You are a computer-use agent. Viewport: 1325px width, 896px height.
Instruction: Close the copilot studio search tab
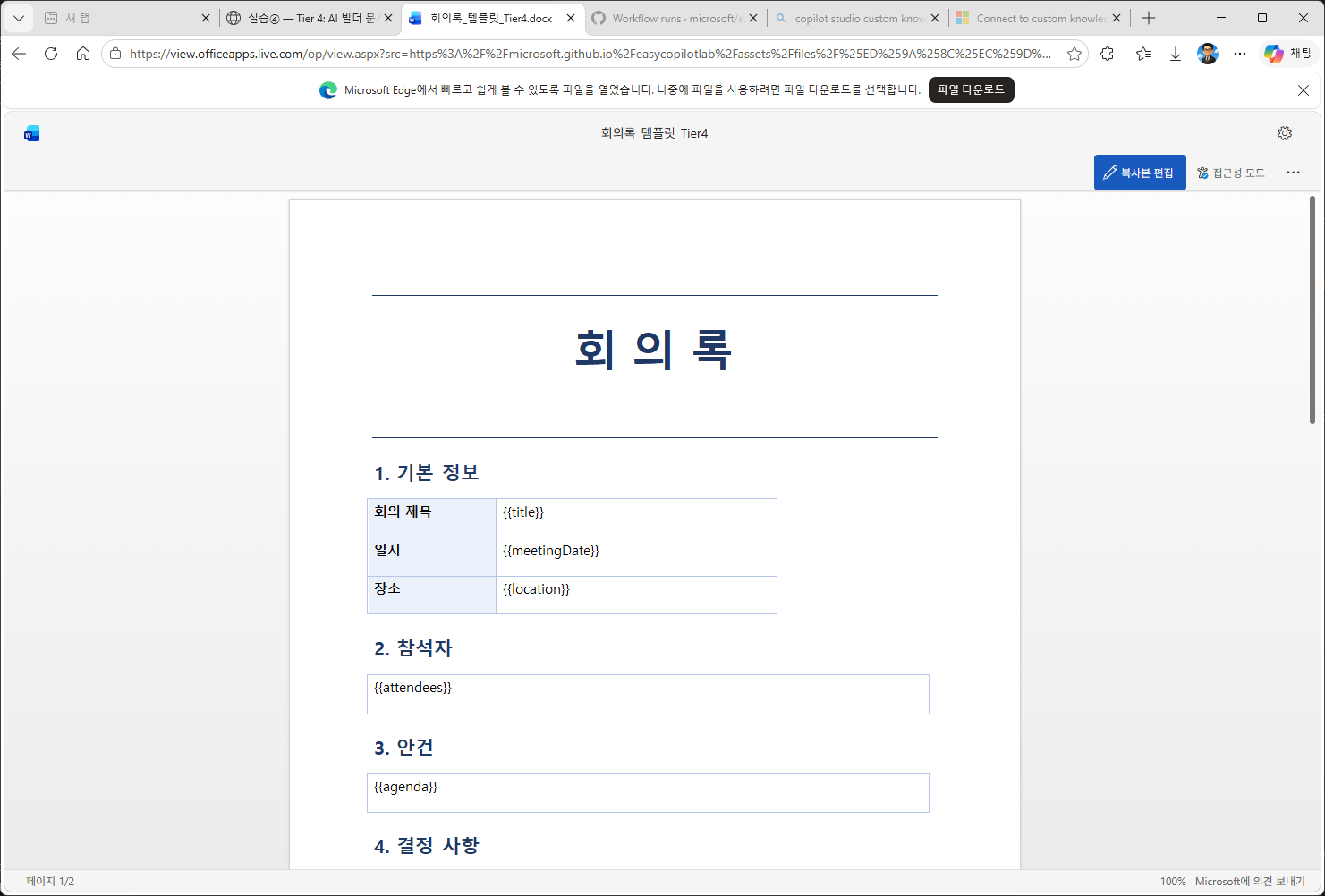[935, 18]
